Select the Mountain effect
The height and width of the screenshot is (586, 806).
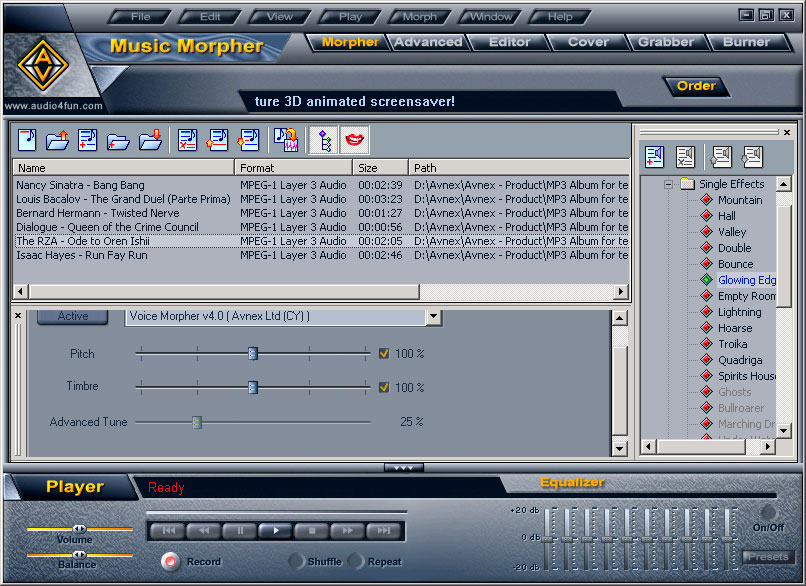(740, 200)
